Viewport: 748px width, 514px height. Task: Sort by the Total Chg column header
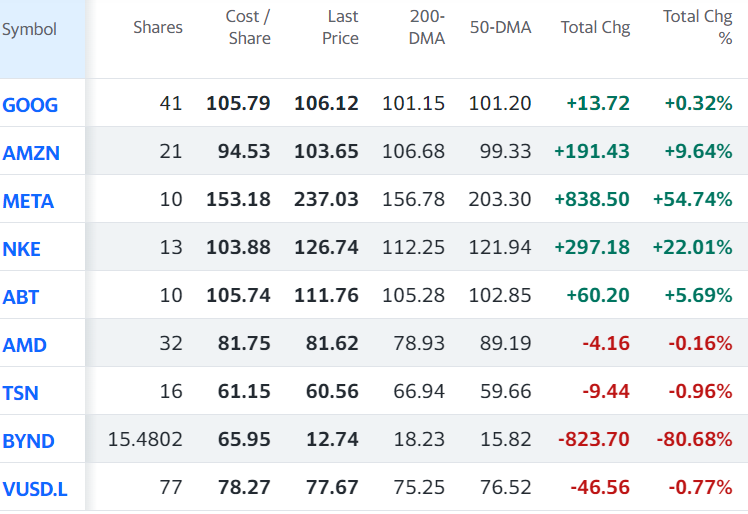coord(595,28)
